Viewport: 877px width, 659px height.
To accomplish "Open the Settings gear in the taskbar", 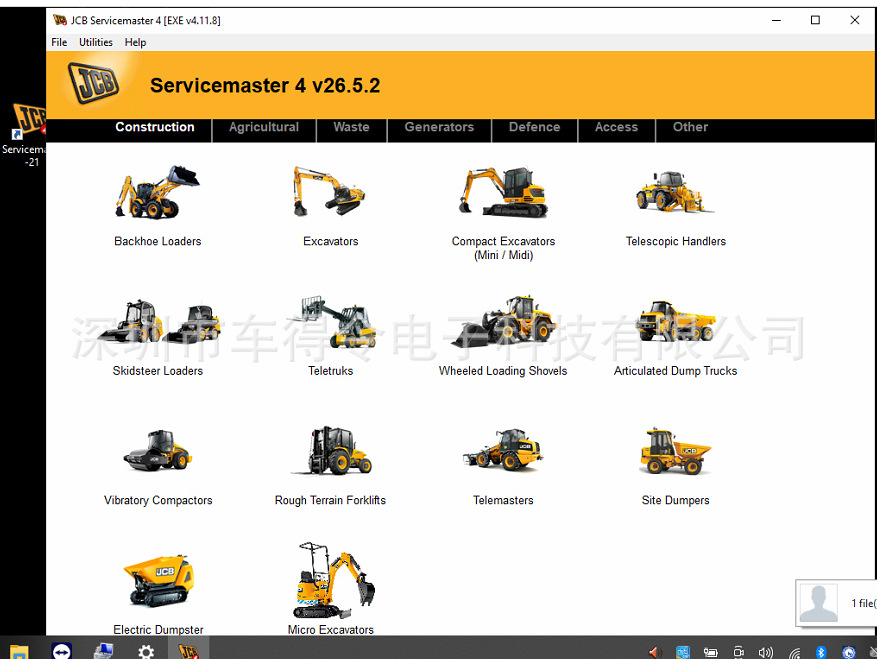I will point(146,651).
